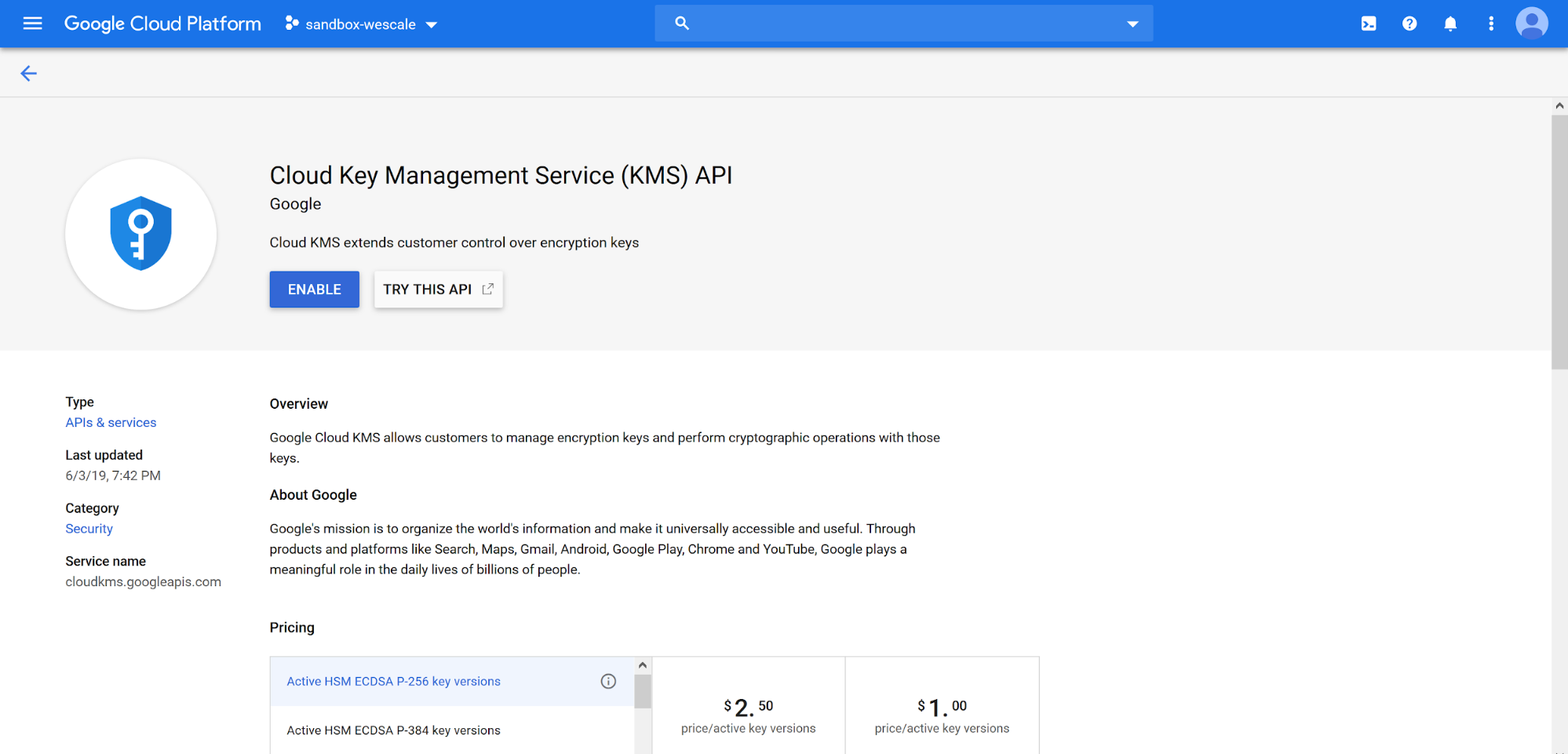Viewport: 1568px width, 754px height.
Task: Open the user account avatar
Action: click(1532, 24)
